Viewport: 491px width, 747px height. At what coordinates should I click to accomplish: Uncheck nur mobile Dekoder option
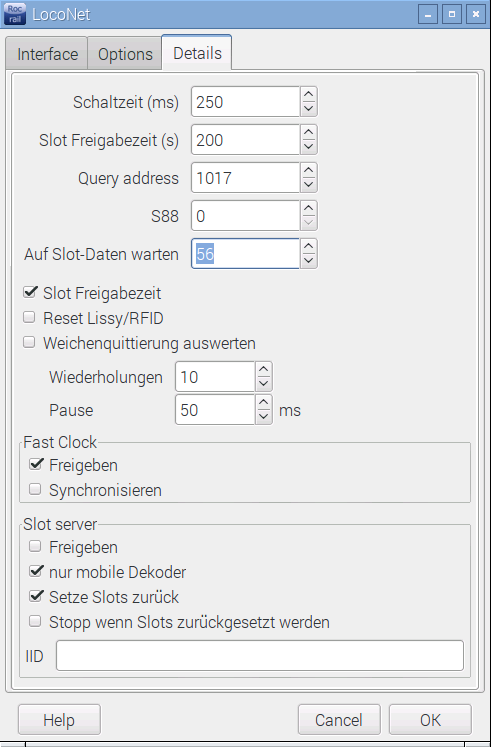coord(36,571)
